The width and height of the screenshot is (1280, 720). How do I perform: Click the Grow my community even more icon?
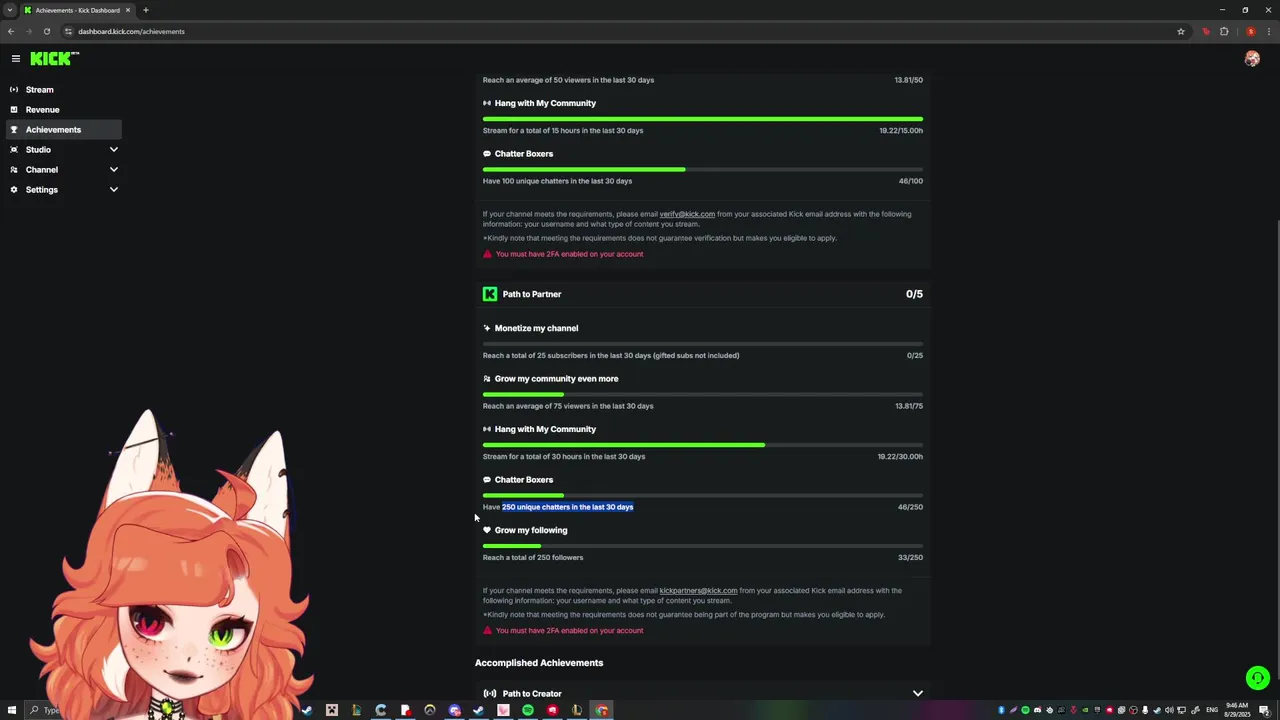[x=487, y=379]
